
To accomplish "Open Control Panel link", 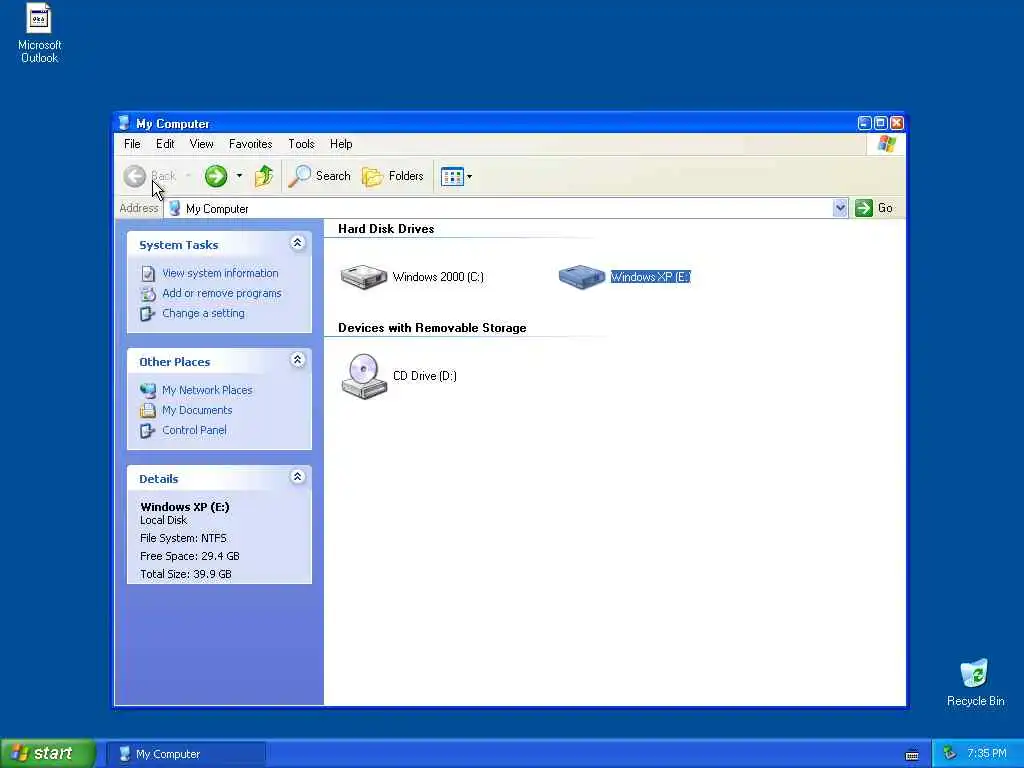I will 194,430.
